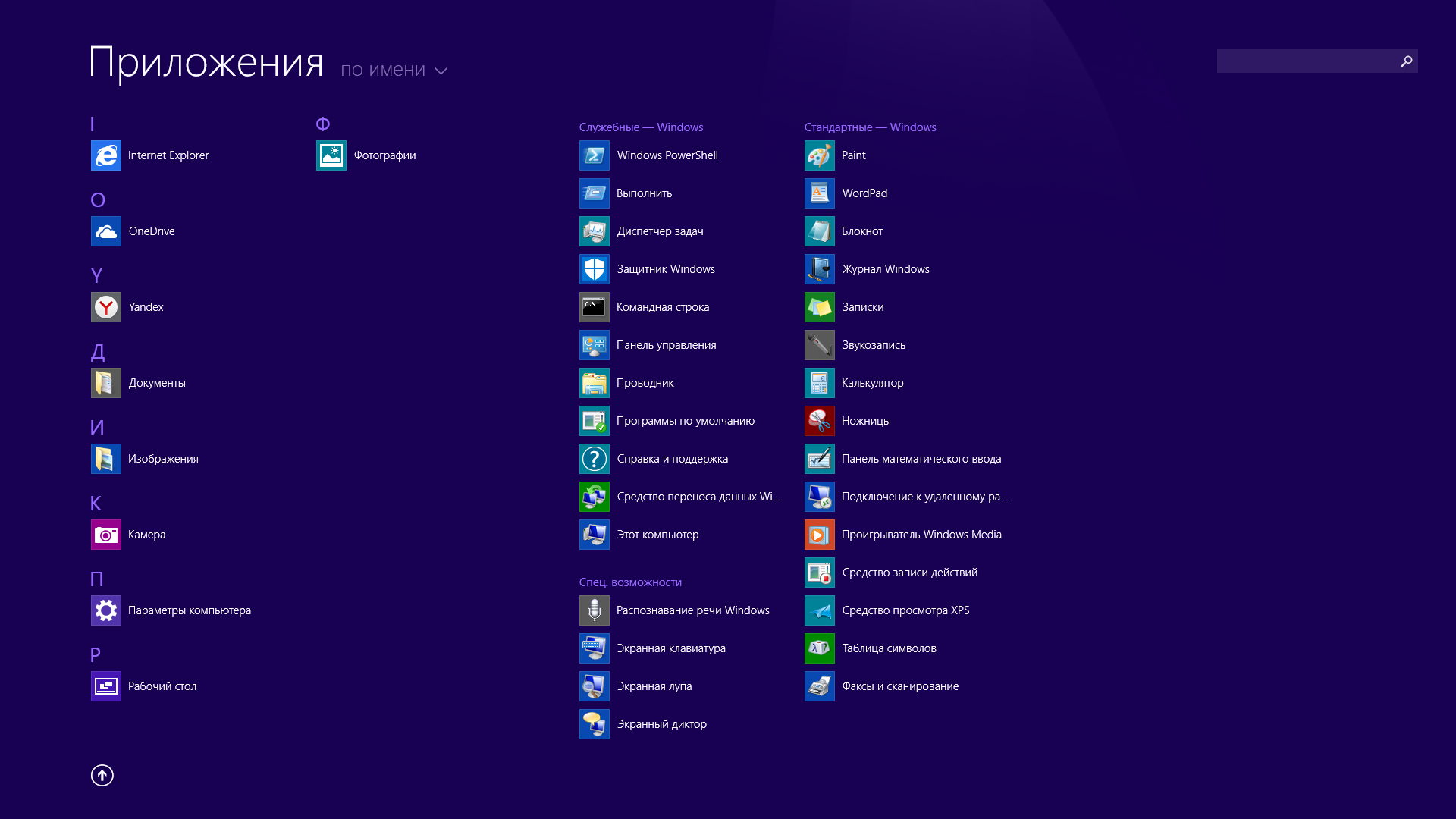
Task: Launch the Yandex browser icon
Action: [106, 307]
